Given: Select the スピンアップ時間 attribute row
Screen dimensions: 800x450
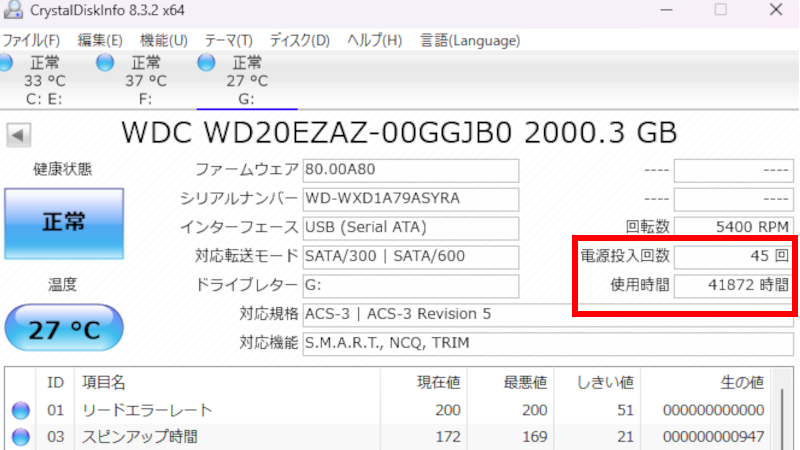Looking at the screenshot, I should tap(389, 437).
